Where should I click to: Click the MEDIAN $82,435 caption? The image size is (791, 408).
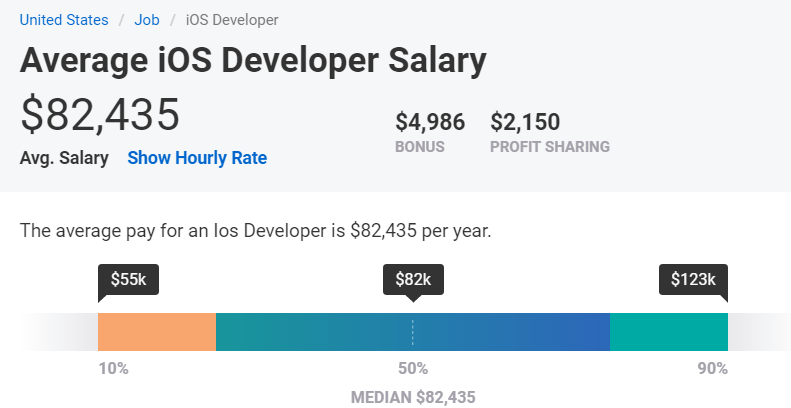point(413,397)
